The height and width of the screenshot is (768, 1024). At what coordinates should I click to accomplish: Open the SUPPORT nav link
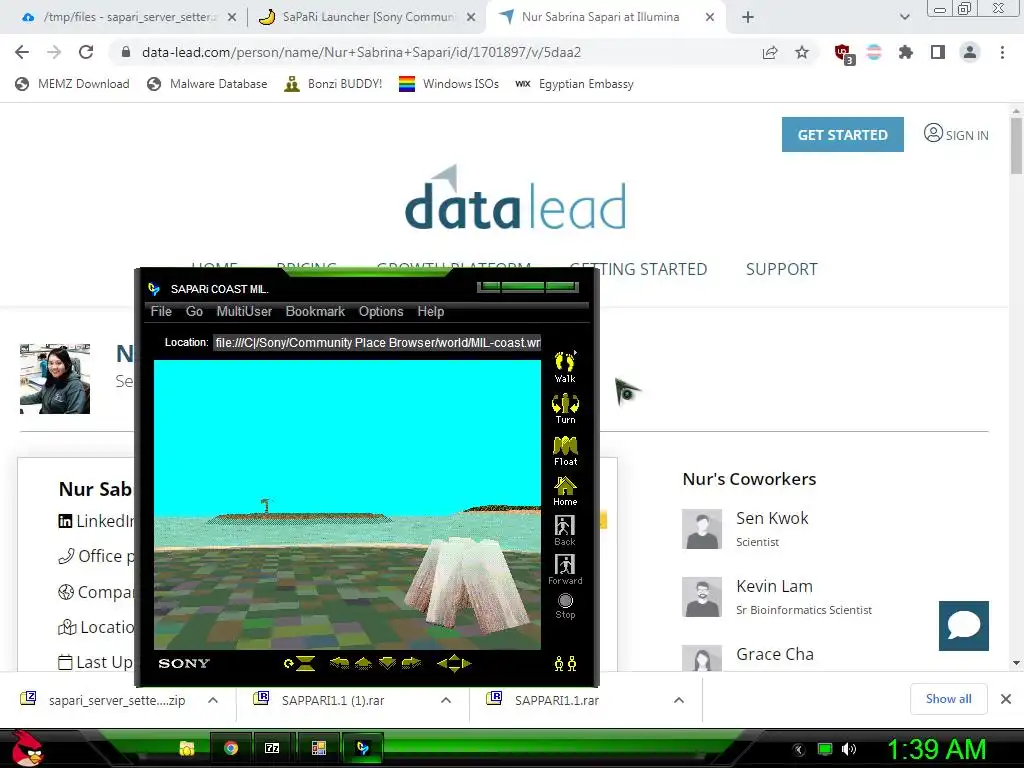(782, 269)
